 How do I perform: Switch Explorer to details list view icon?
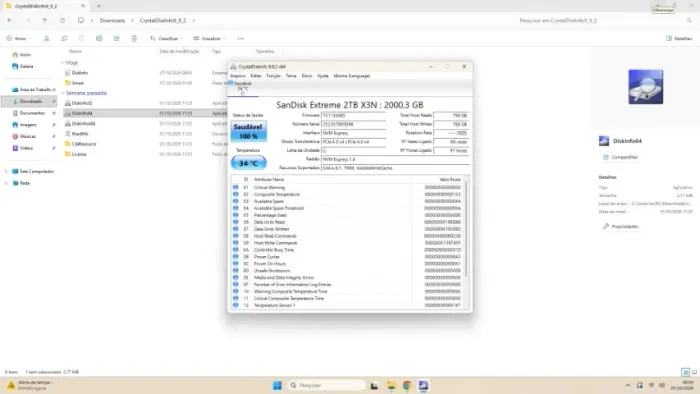685,372
